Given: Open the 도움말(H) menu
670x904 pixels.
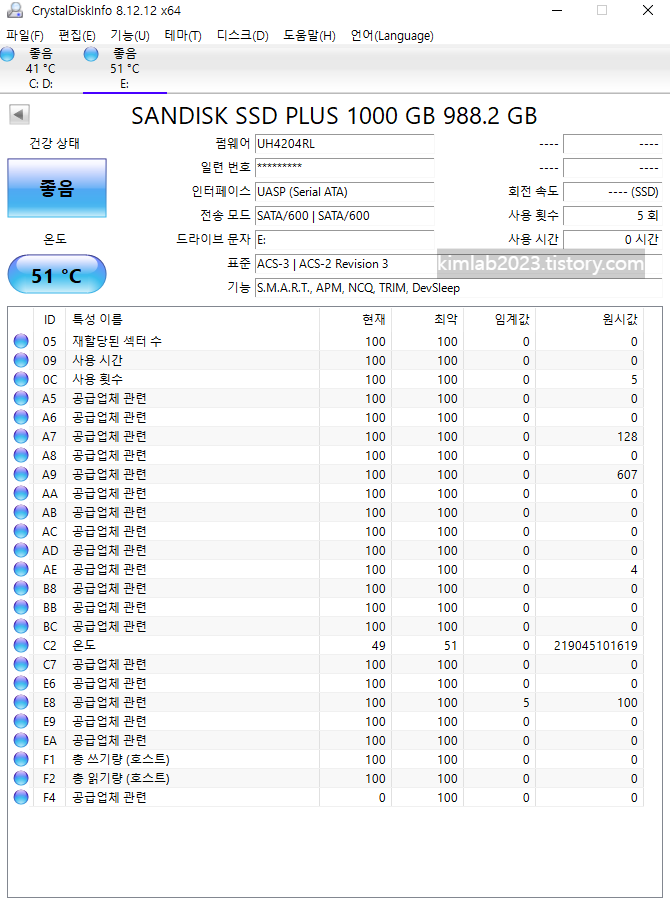Looking at the screenshot, I should point(309,36).
